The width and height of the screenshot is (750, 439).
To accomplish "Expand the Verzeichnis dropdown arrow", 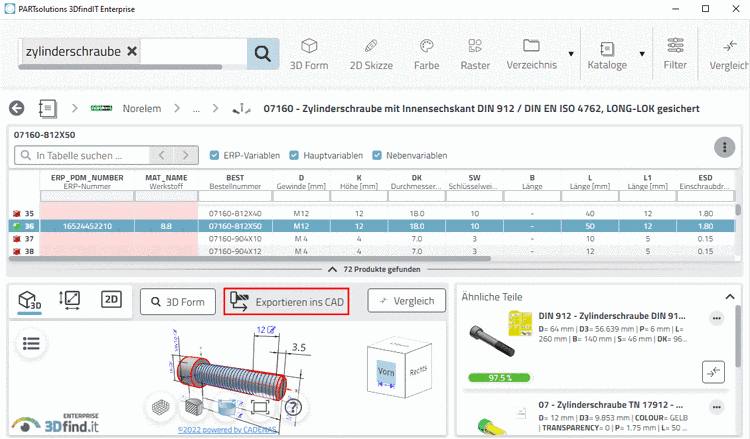I will tap(571, 54).
